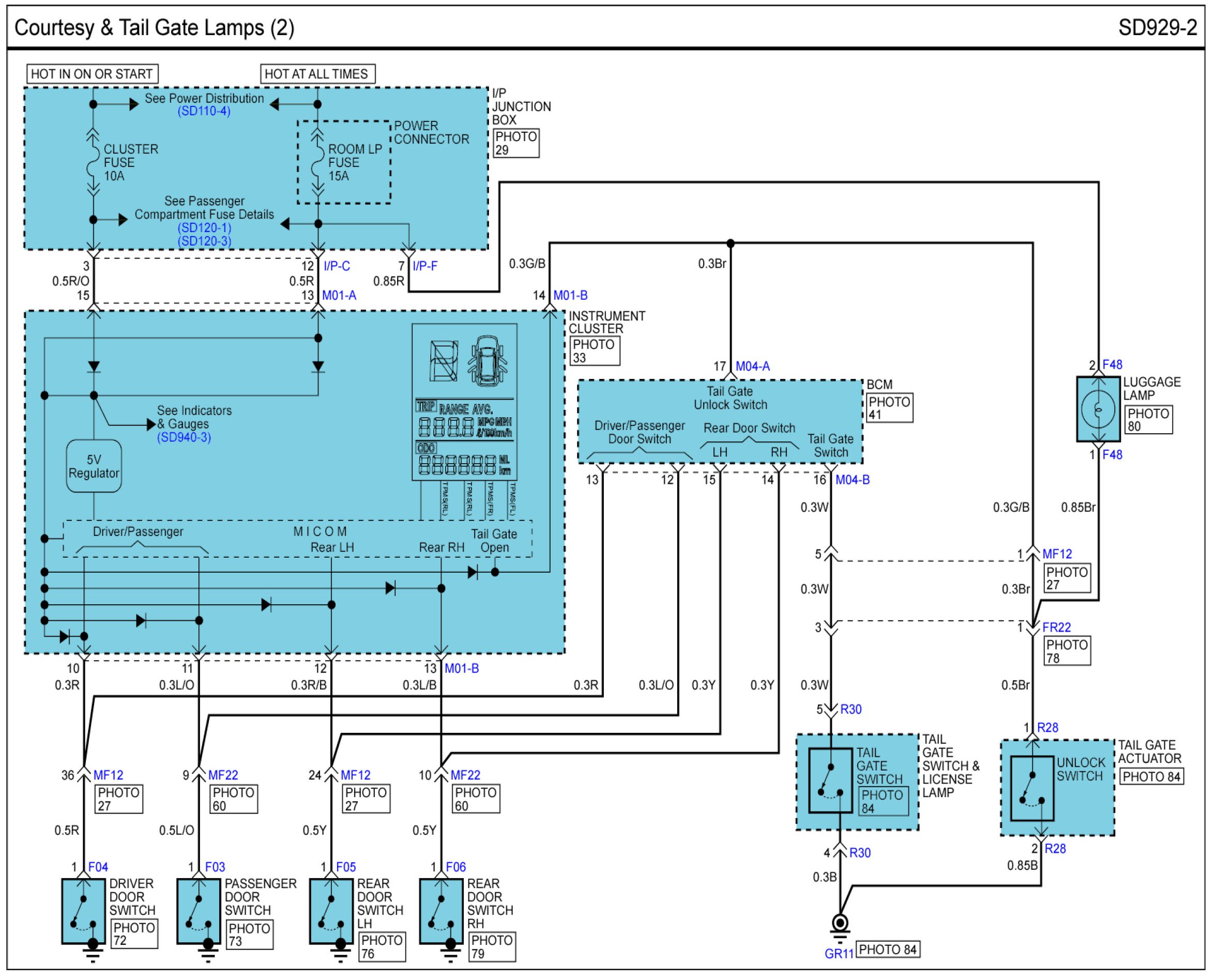This screenshot has width=1216, height=980.
Task: Click the M04-A connector label
Action: pos(753,366)
